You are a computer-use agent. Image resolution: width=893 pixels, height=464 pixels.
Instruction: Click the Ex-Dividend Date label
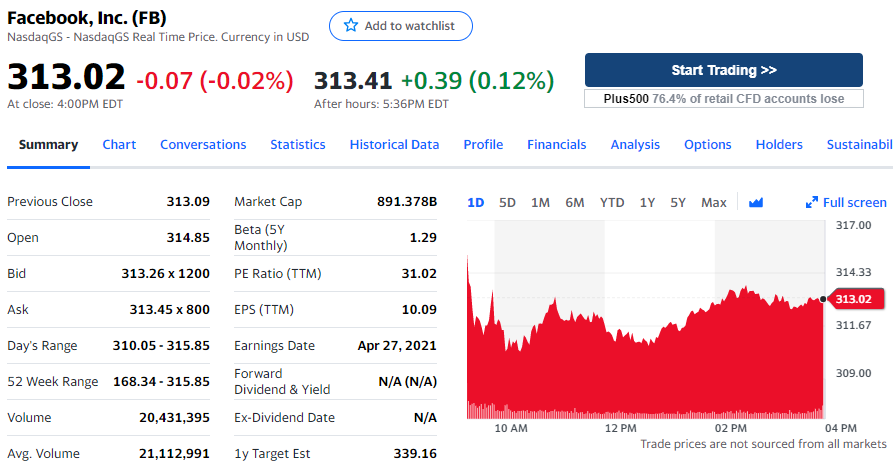284,417
